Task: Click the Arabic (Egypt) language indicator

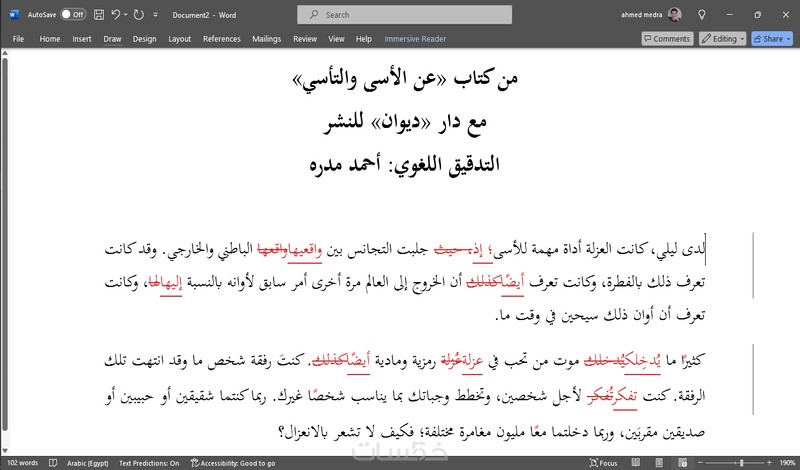Action: tap(88, 463)
